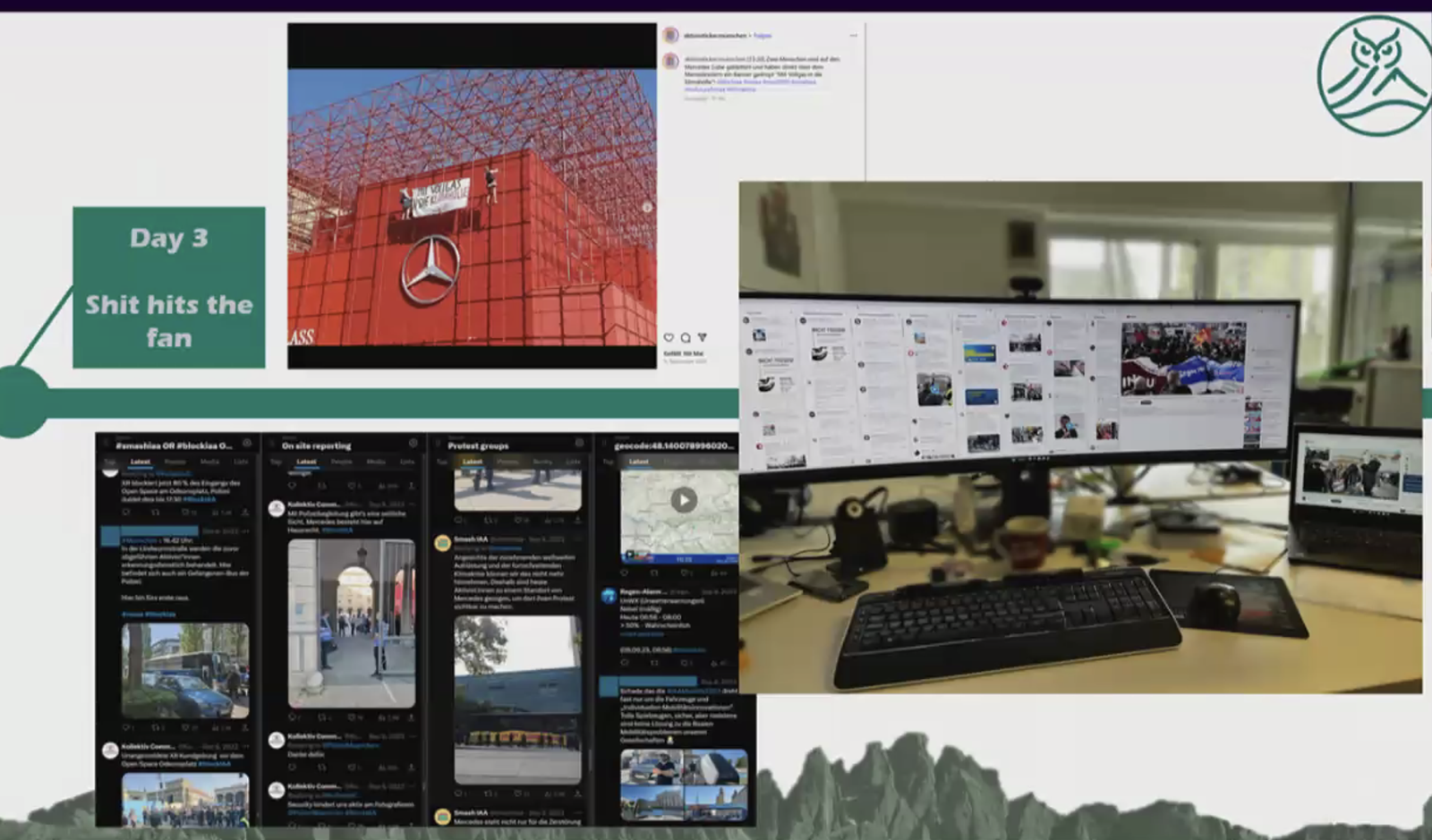This screenshot has height=840, width=1432.
Task: Open the police archway photo in On site reporting
Action: click(351, 623)
